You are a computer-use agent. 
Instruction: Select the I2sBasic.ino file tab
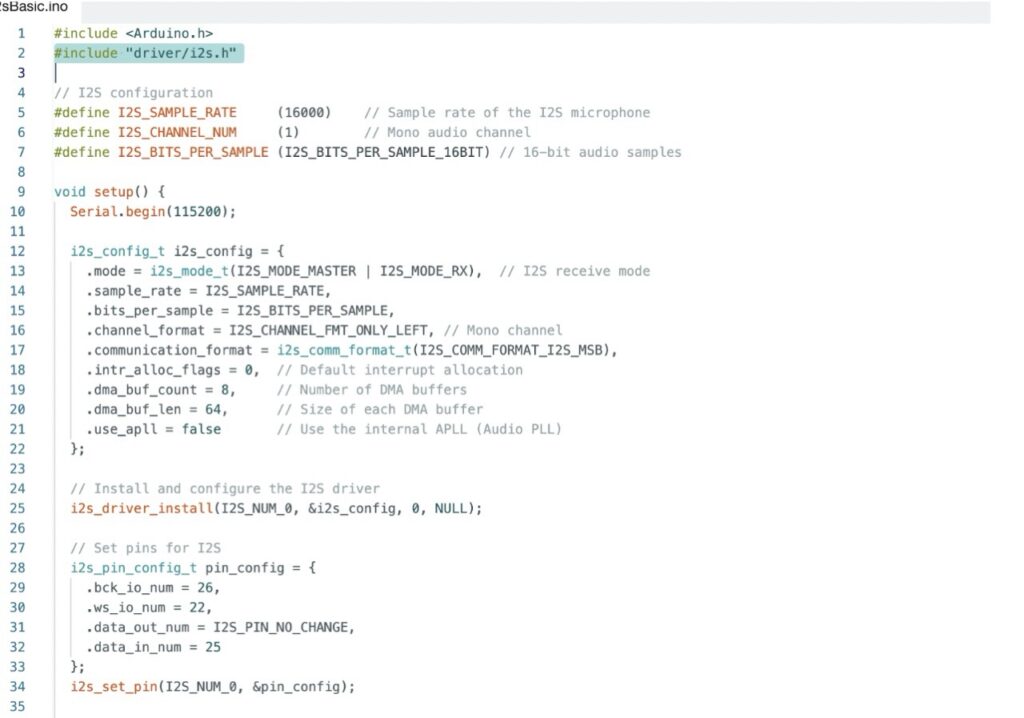tap(34, 7)
